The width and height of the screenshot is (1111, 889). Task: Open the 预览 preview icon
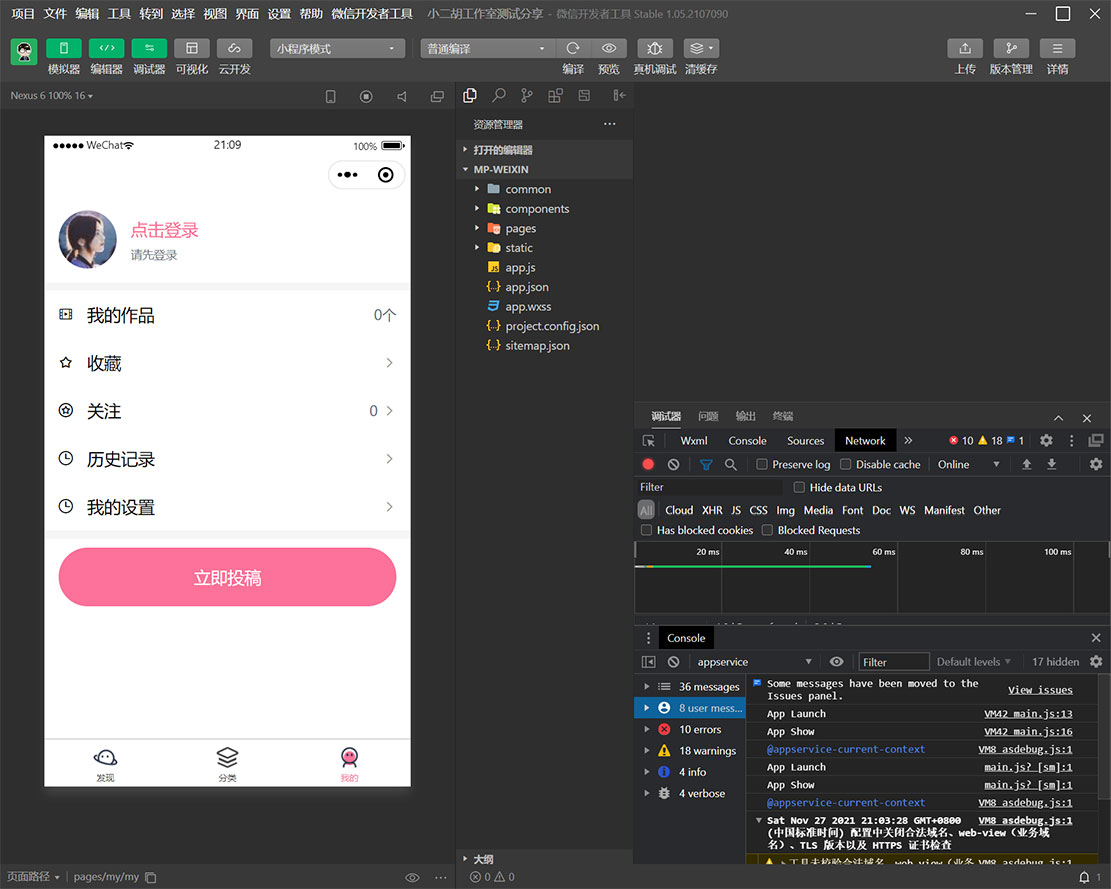tap(608, 48)
